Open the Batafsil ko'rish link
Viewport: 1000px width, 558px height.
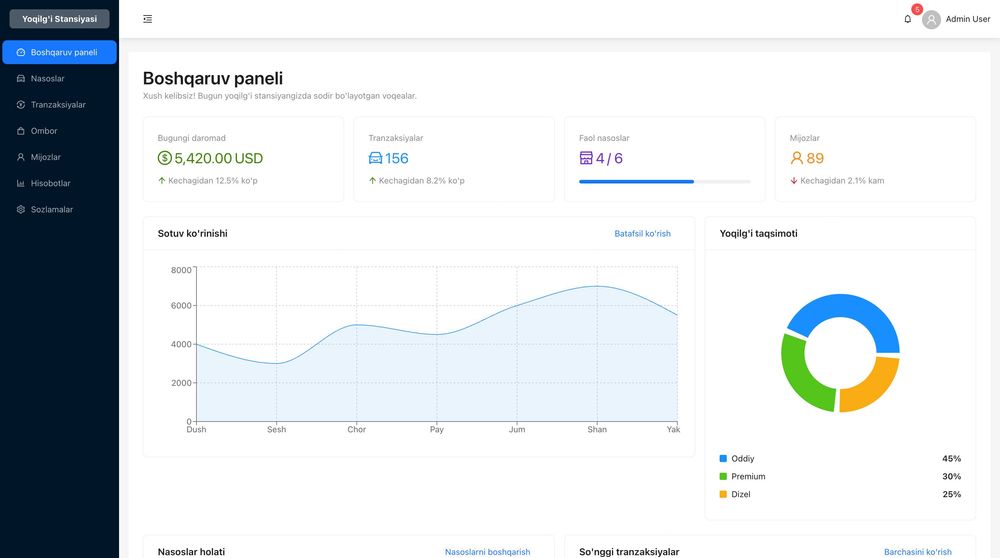click(x=642, y=234)
